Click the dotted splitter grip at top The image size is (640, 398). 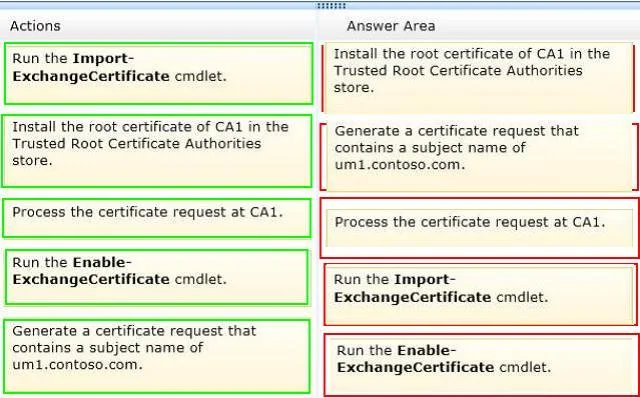coord(331,6)
